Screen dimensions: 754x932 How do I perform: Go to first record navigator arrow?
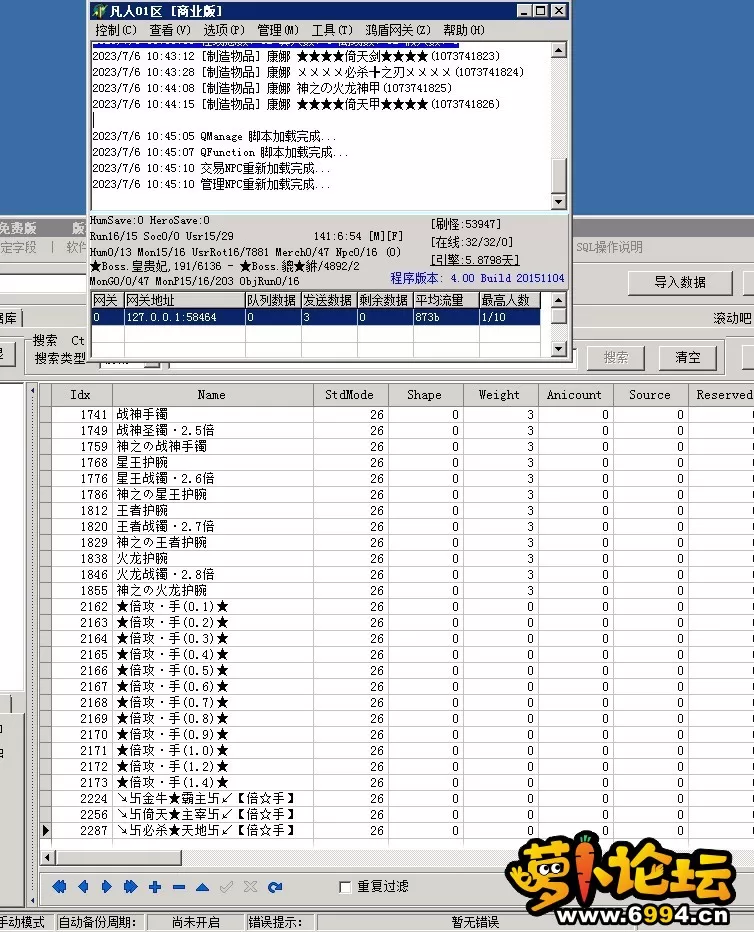coord(59,887)
